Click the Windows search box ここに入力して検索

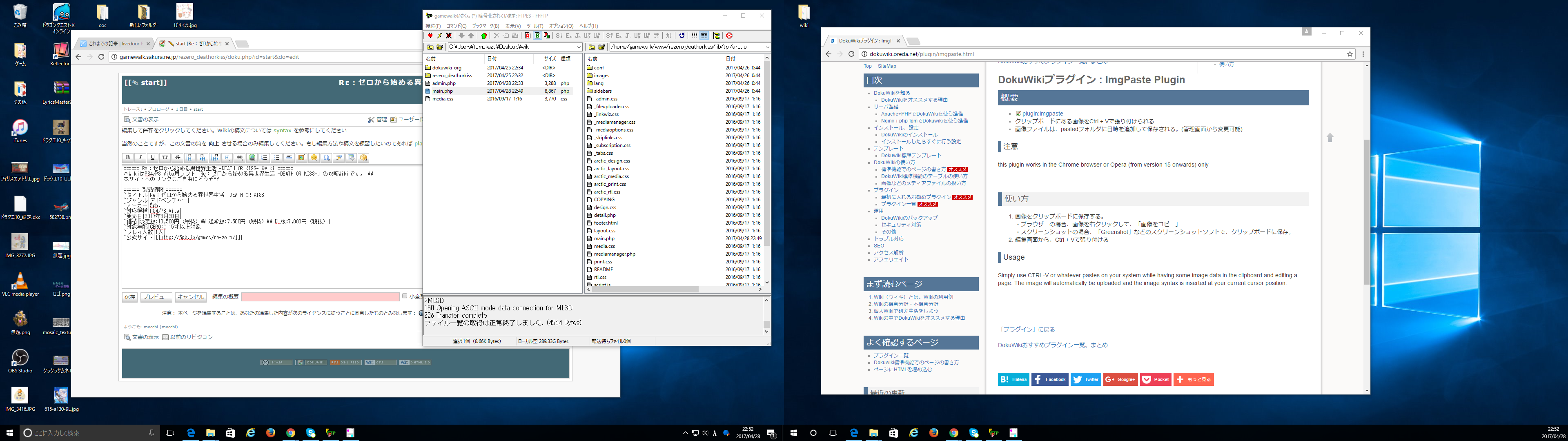pos(89,433)
